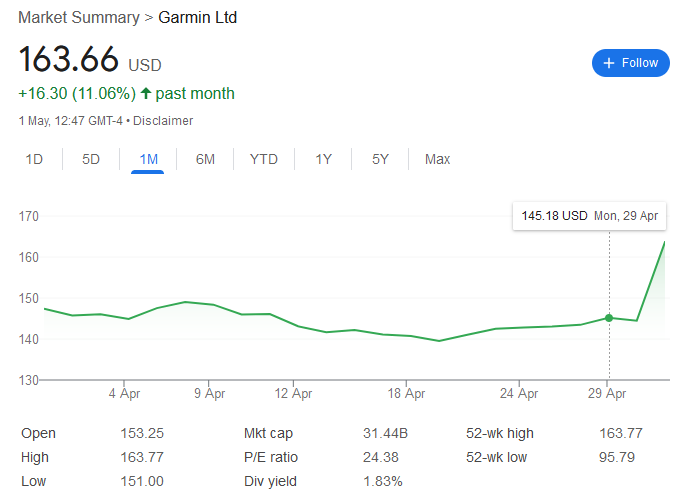The image size is (682, 495).
Task: Click the 4 Apr axis label
Action: (124, 394)
